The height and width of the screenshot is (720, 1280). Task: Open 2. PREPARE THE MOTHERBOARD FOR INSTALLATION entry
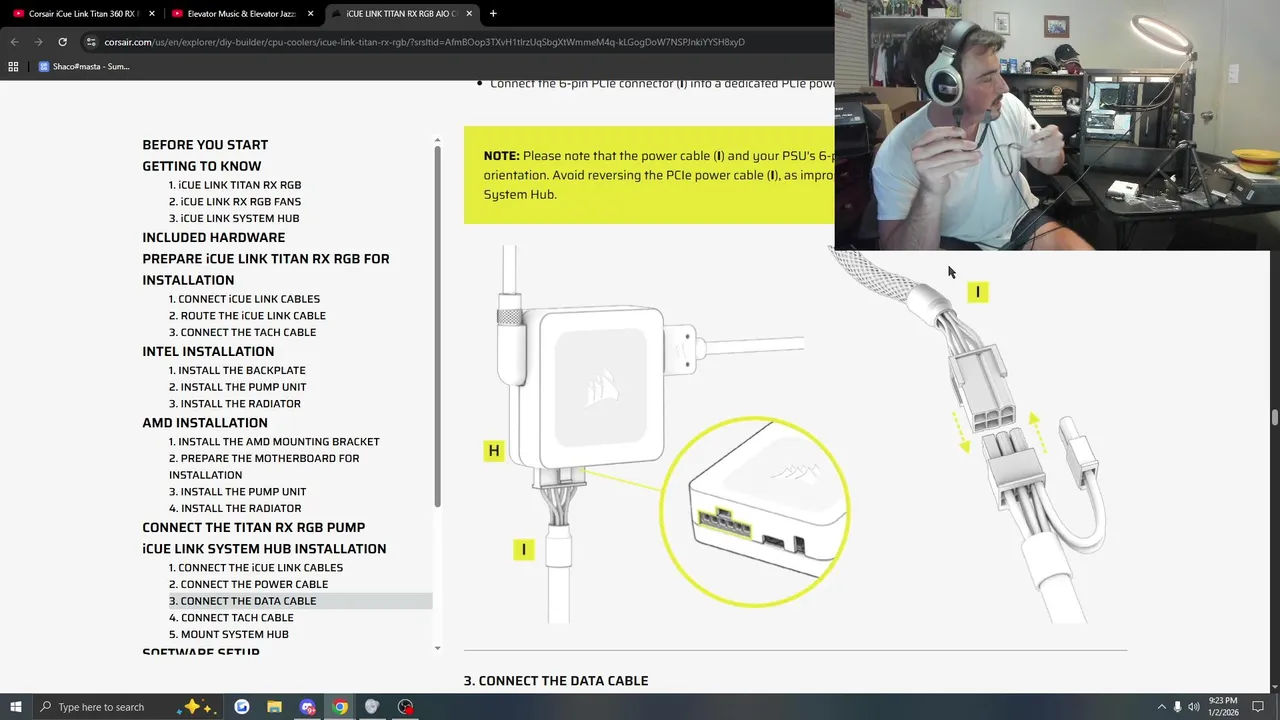(x=264, y=466)
